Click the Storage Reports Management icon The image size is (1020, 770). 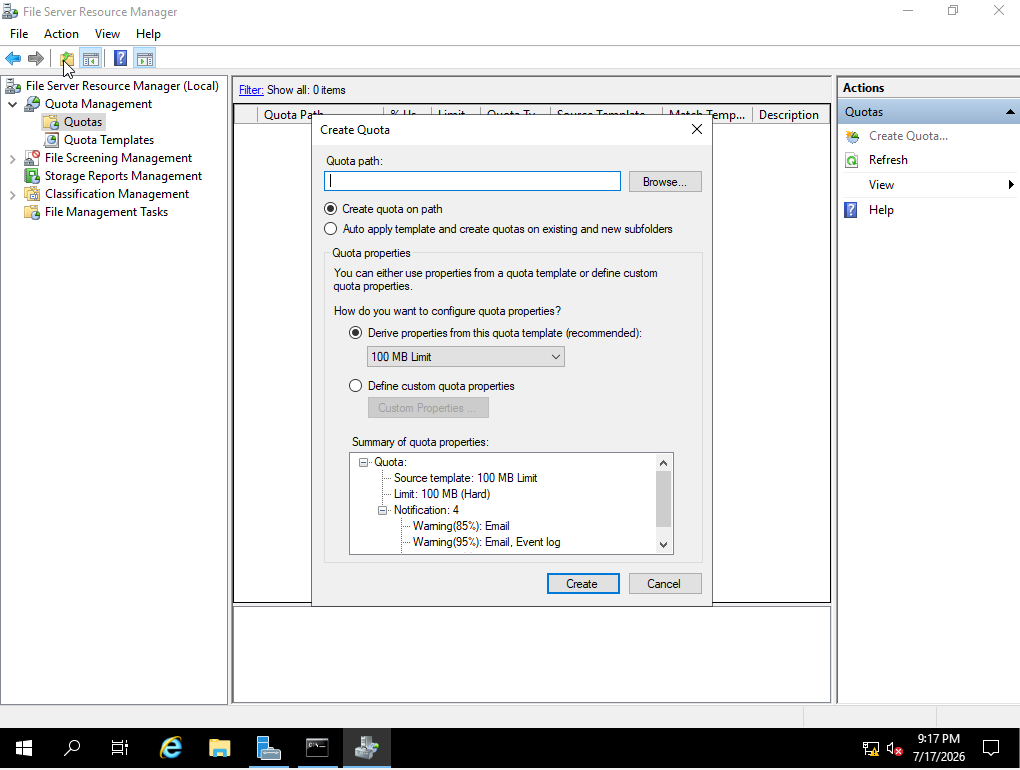(32, 176)
